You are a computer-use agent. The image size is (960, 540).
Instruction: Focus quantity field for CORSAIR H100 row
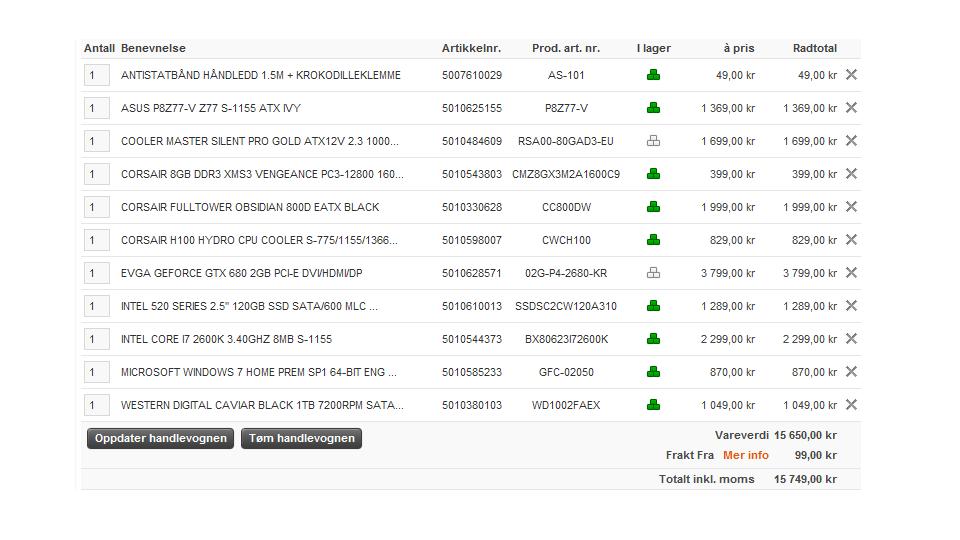point(97,241)
